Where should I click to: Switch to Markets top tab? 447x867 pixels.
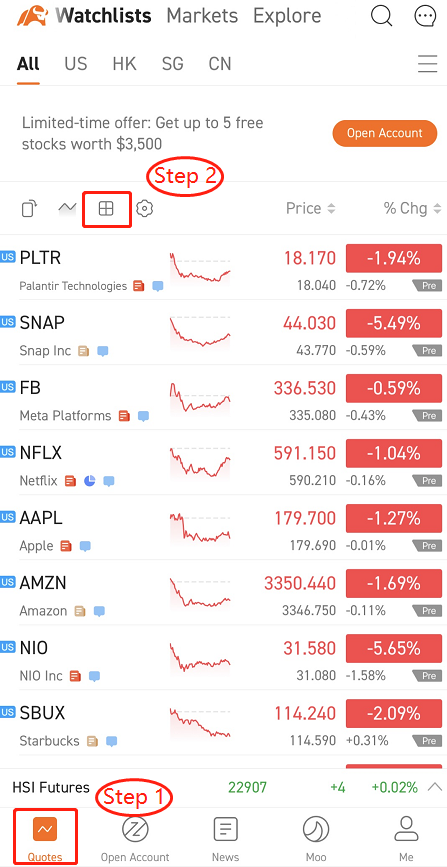point(202,15)
